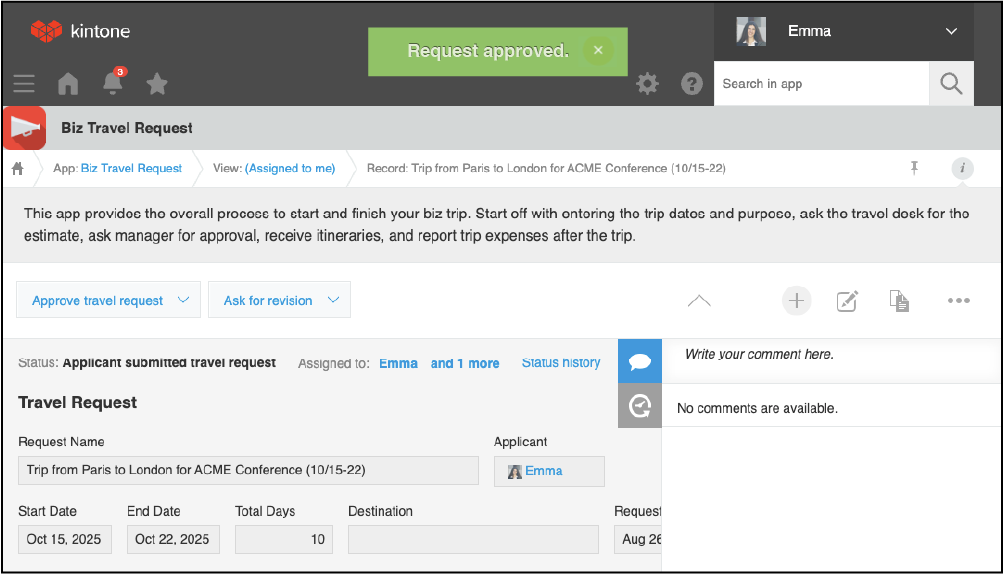Open the notifications bell
This screenshot has height=574, width=1004.
tap(113, 84)
